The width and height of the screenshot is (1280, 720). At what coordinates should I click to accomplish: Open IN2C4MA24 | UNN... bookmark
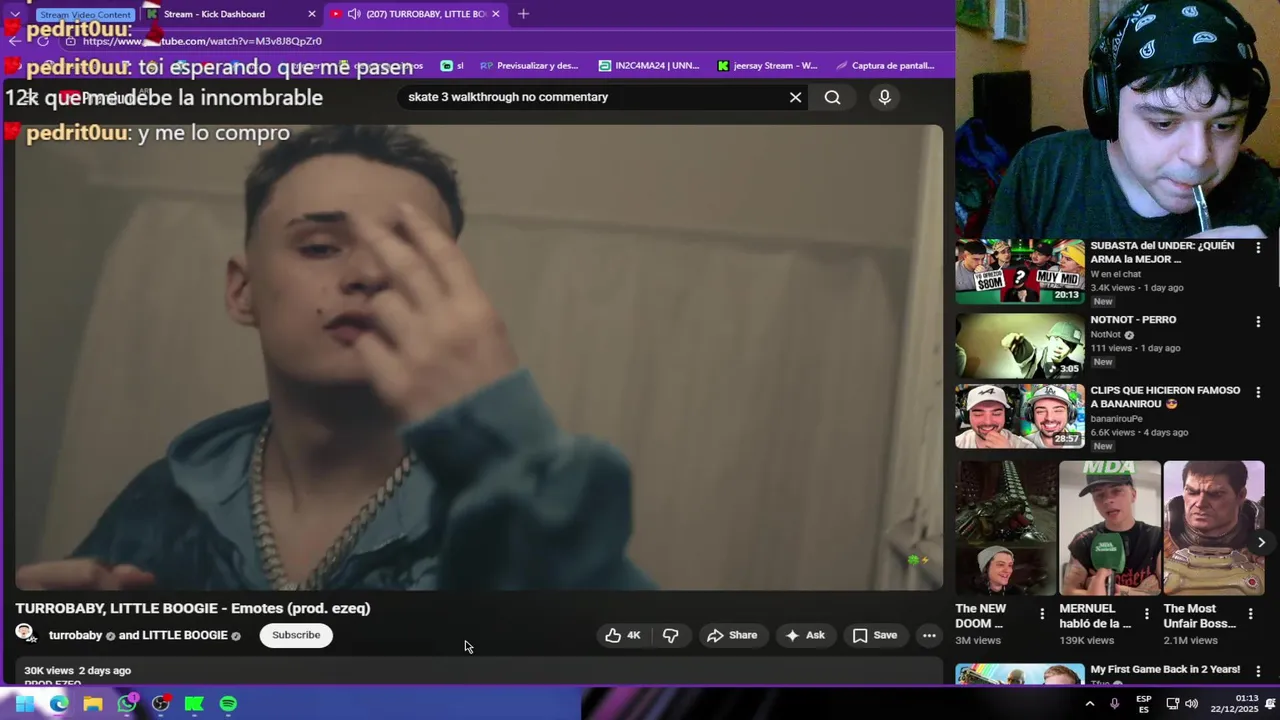pos(649,66)
